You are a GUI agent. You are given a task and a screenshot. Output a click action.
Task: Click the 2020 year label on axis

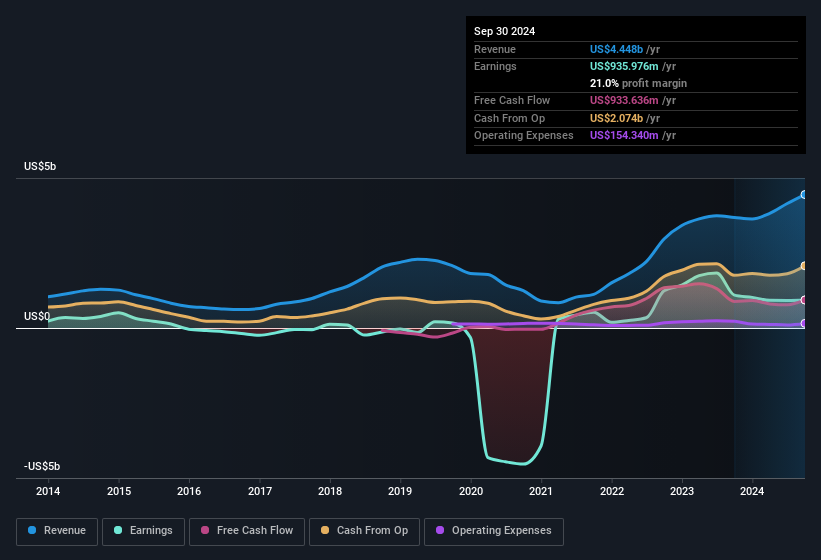point(471,491)
